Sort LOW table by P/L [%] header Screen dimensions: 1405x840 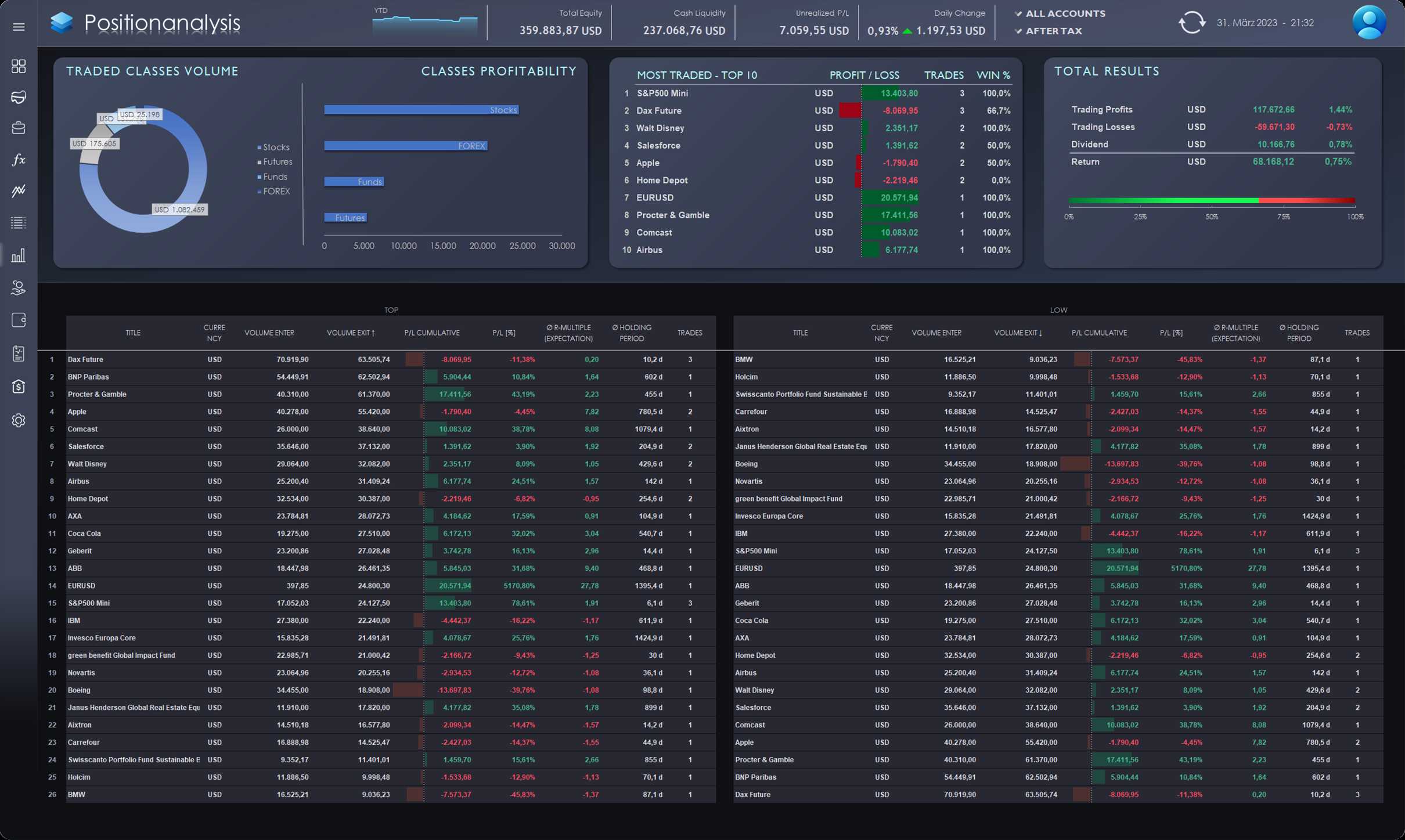[1171, 333]
